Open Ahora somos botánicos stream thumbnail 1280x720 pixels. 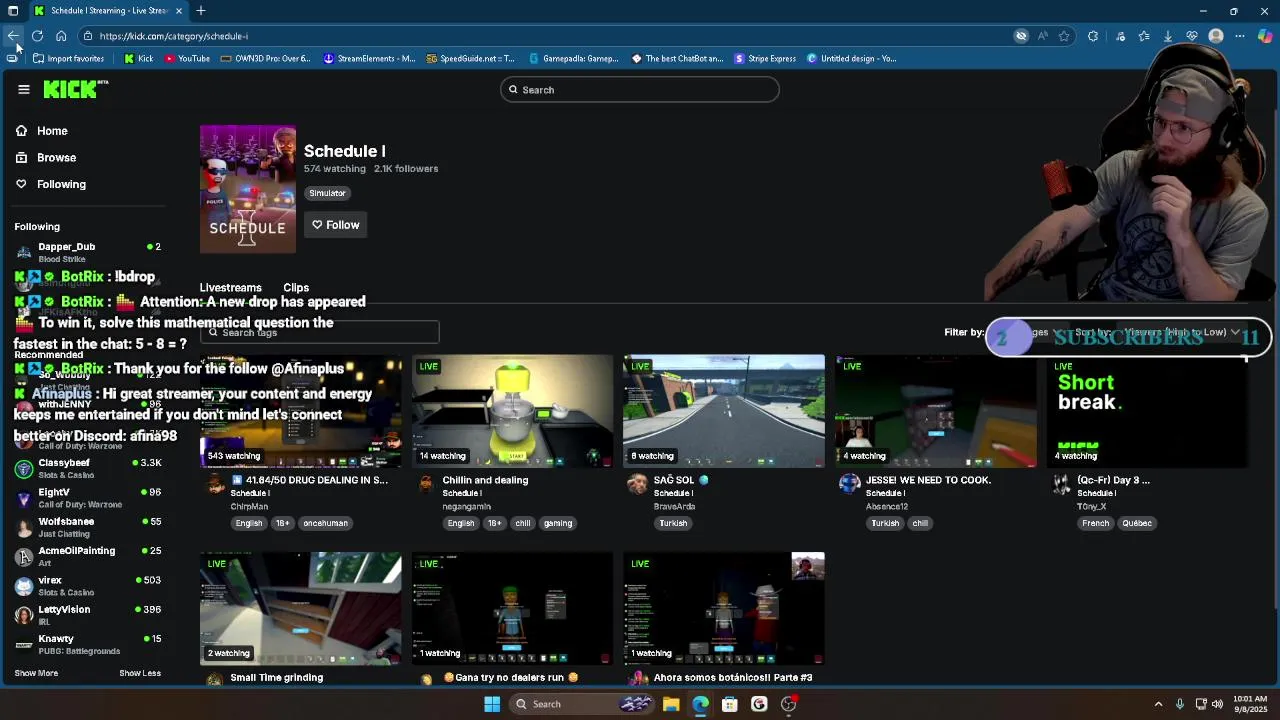coord(724,608)
